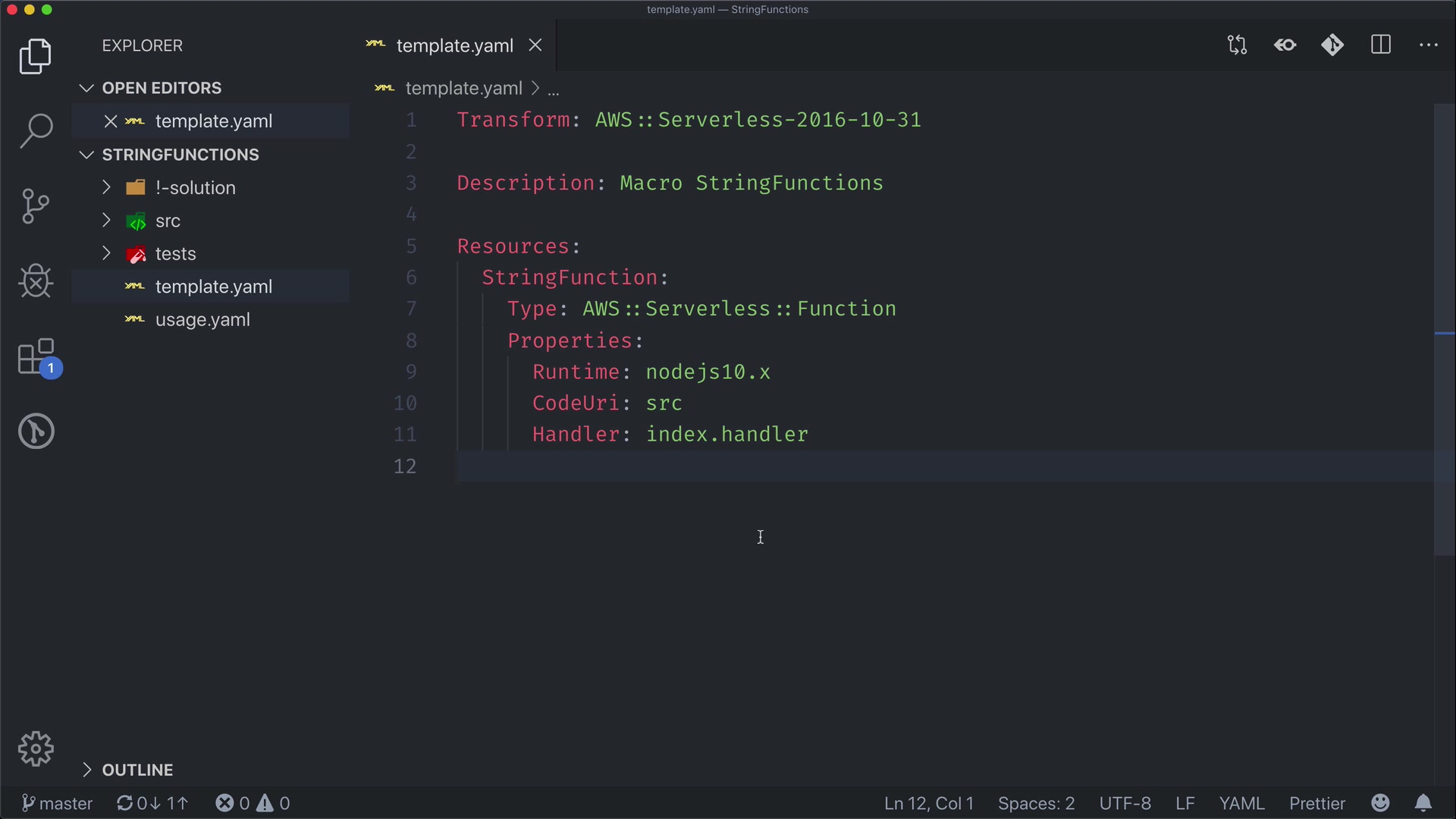Collapse the OPEN EDITORS section
Screen dimensions: 1456x819
coord(161,88)
